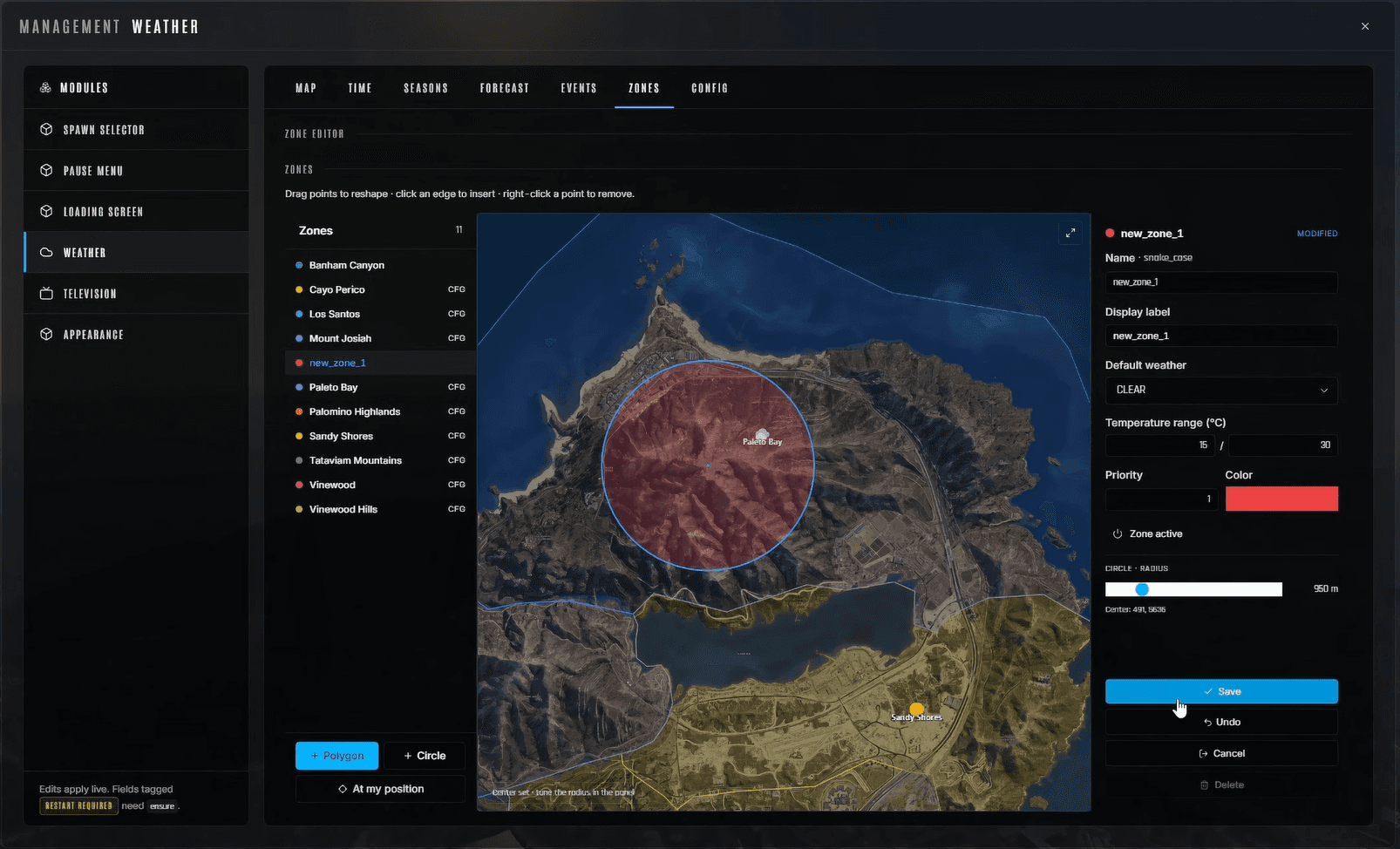Select Mount Josiah zone in list
Viewport: 1400px width, 849px height.
(x=380, y=338)
